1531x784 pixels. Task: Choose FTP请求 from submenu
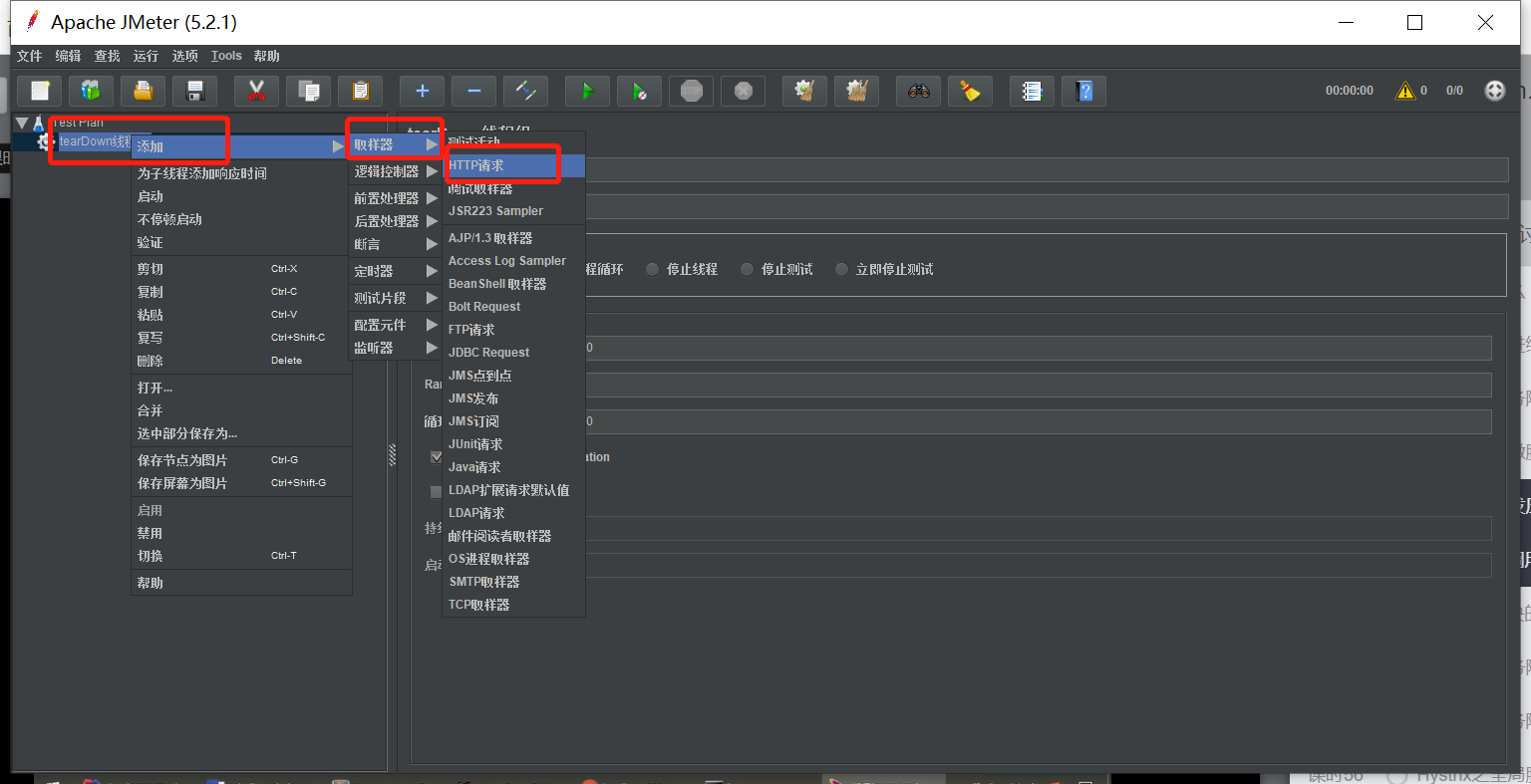[513, 330]
